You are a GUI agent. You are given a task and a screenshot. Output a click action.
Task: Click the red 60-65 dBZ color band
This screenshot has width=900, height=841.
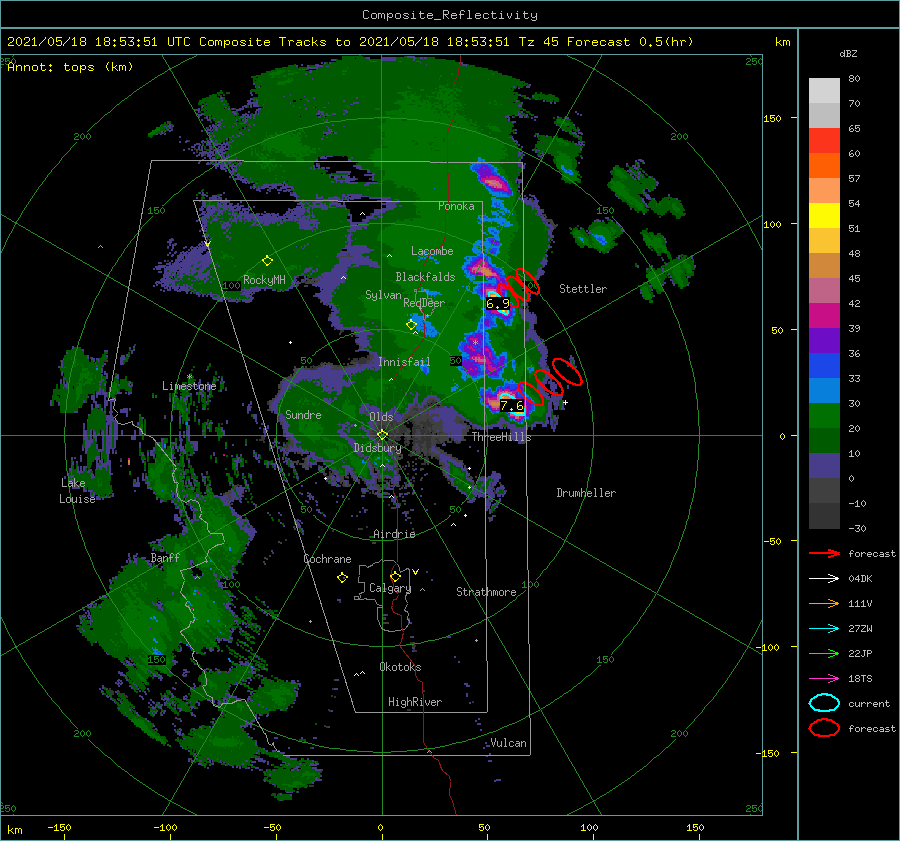point(824,141)
